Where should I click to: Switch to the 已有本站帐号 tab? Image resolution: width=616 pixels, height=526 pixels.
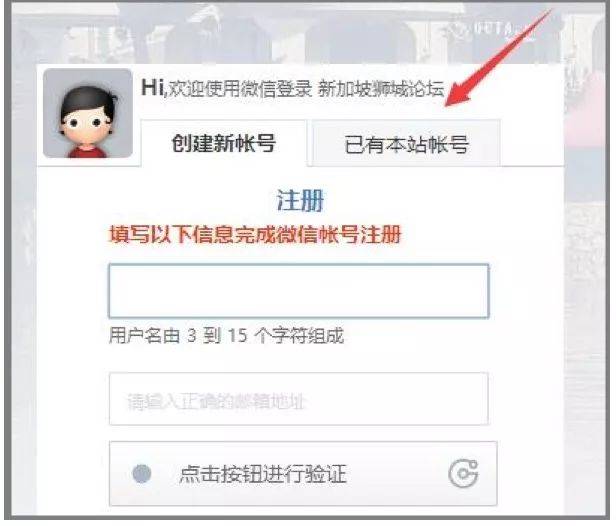406,144
